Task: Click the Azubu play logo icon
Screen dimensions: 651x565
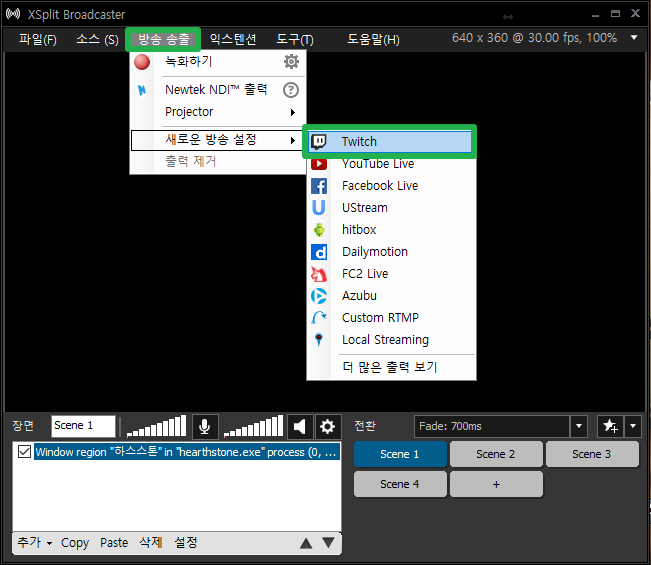Action: 319,296
